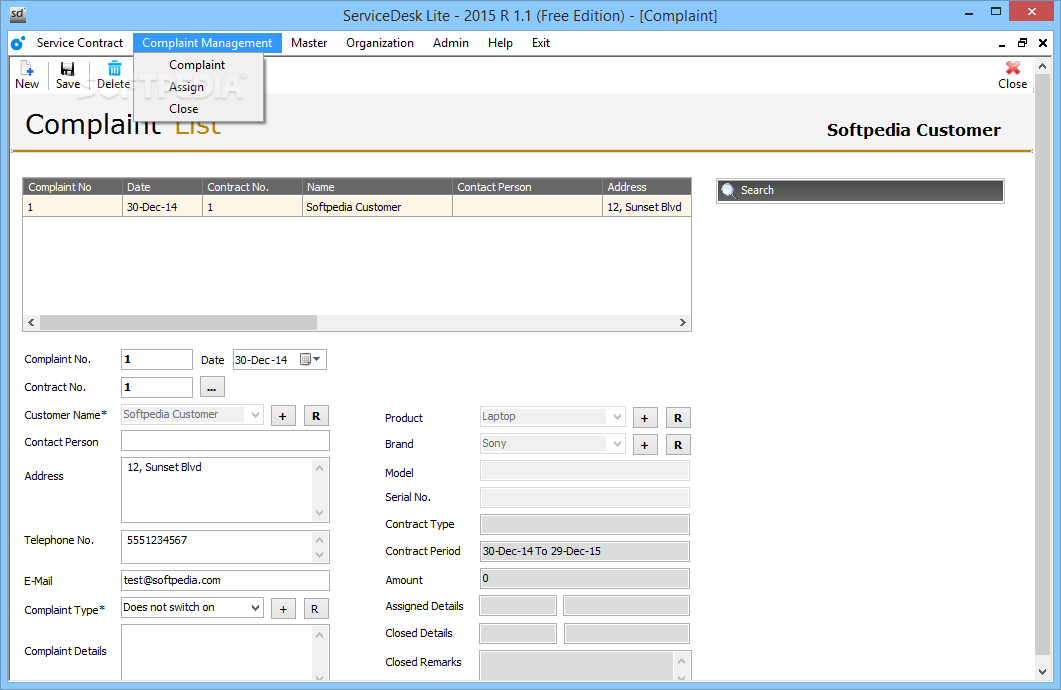The height and width of the screenshot is (690, 1061).
Task: Select the 12, Sunset Blvd grid cell
Action: click(x=647, y=207)
